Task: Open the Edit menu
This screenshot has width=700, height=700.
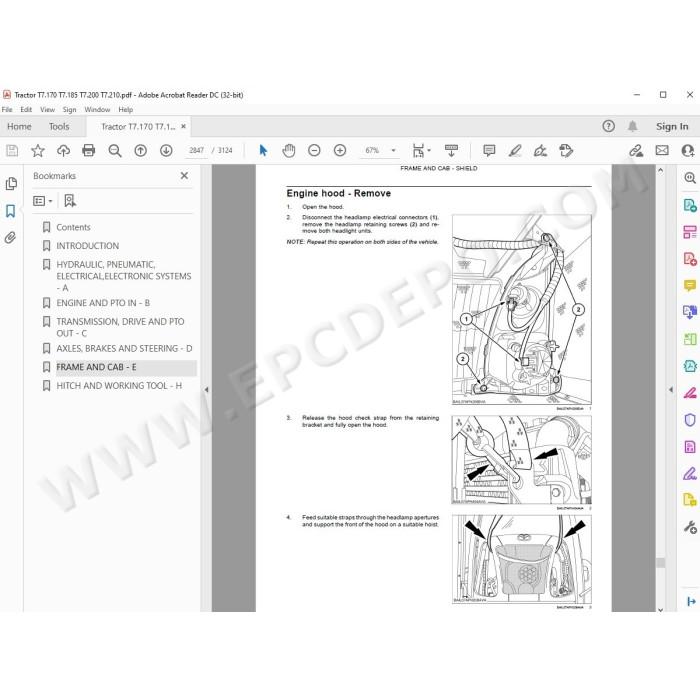Action: coord(26,109)
